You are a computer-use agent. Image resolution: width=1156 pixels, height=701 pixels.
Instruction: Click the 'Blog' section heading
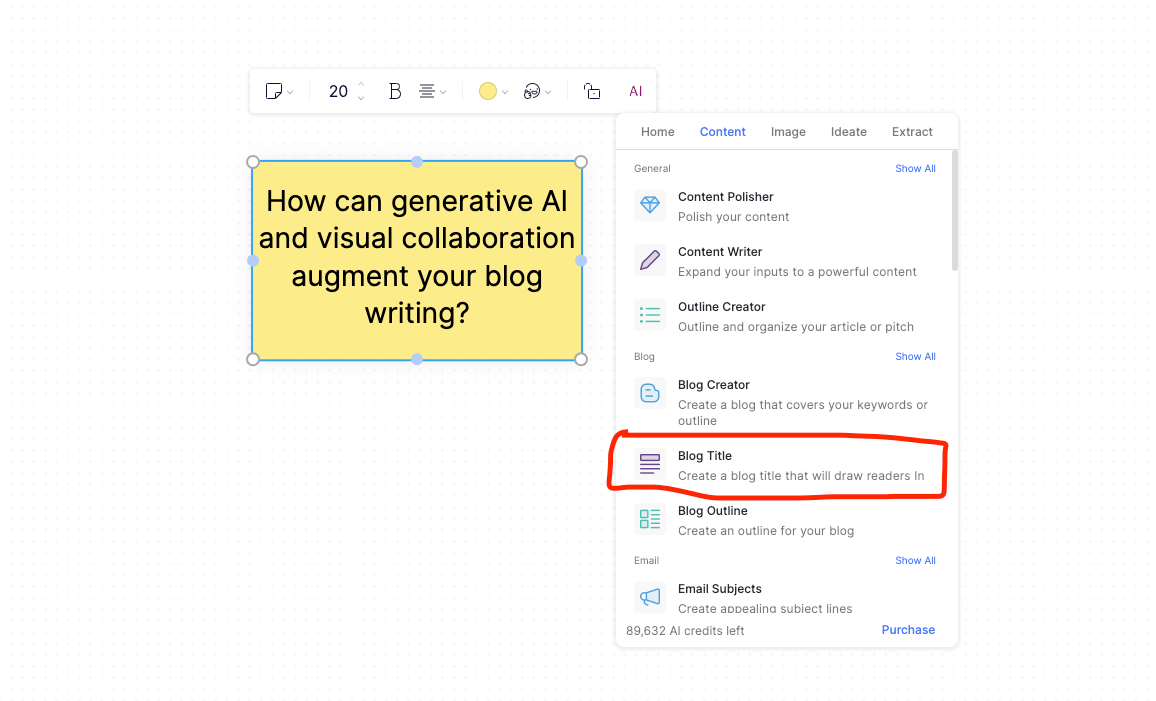point(644,357)
